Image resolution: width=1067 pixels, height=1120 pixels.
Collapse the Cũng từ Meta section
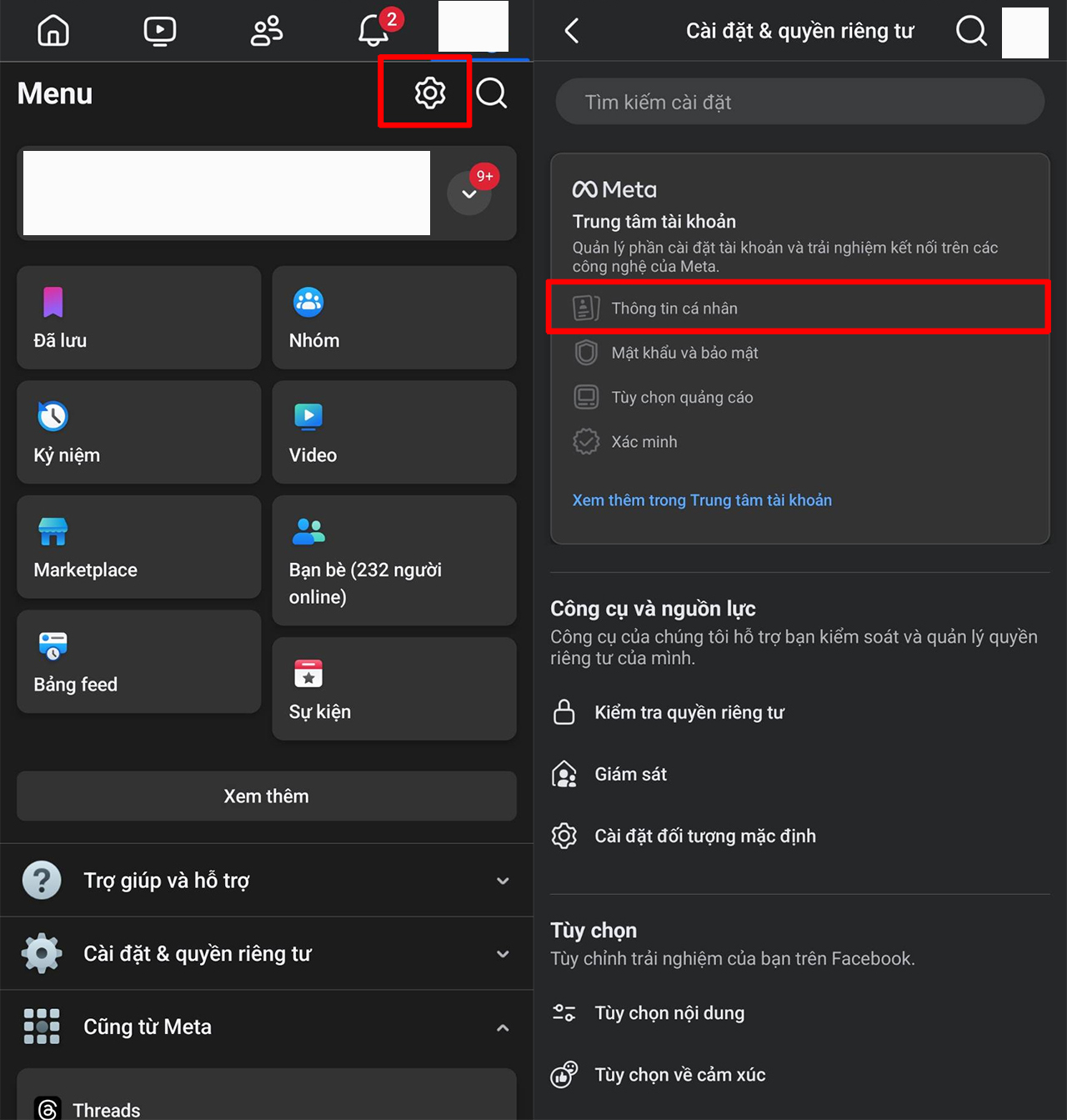[x=503, y=1027]
